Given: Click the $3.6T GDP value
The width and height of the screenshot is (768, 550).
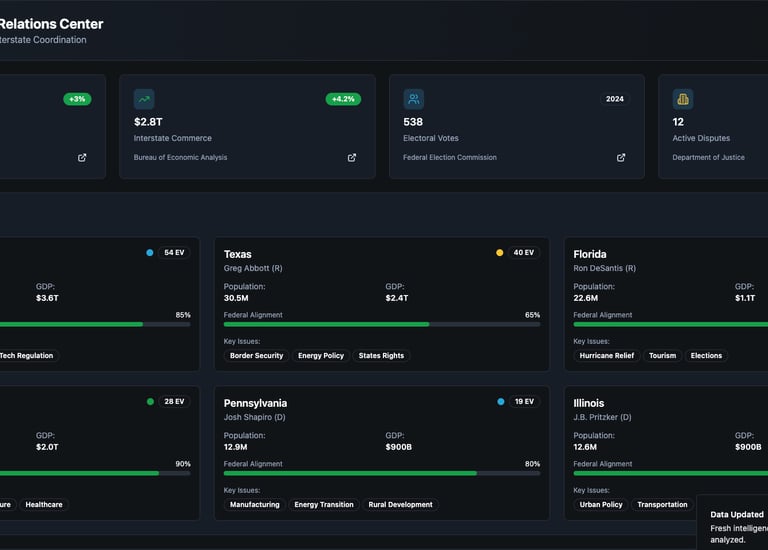Looking at the screenshot, I should [x=47, y=298].
